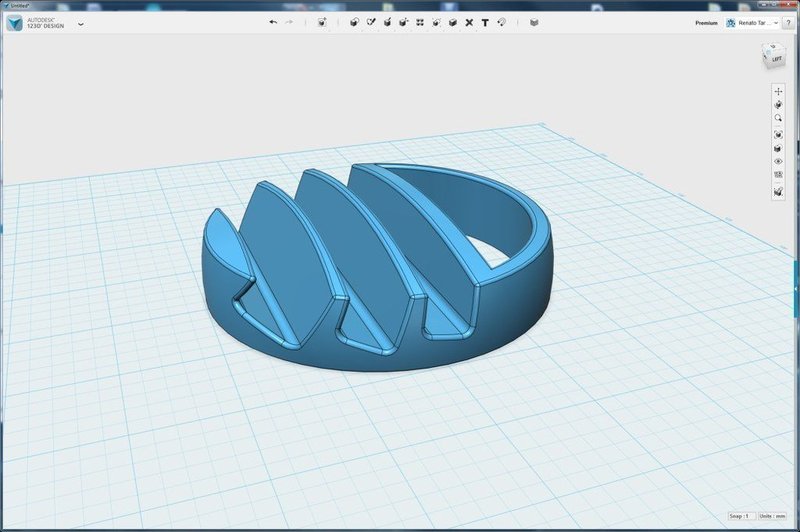800x532 pixels.
Task: Toggle the grid visibility icon
Action: click(x=778, y=175)
